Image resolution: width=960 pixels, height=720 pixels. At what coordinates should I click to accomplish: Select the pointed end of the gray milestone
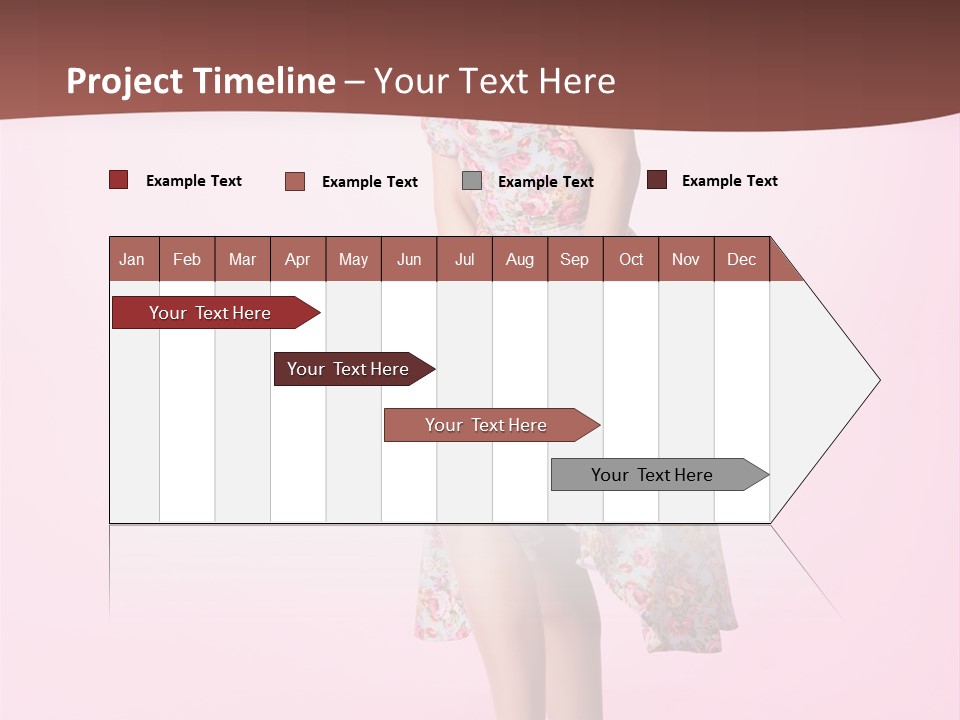pos(755,474)
